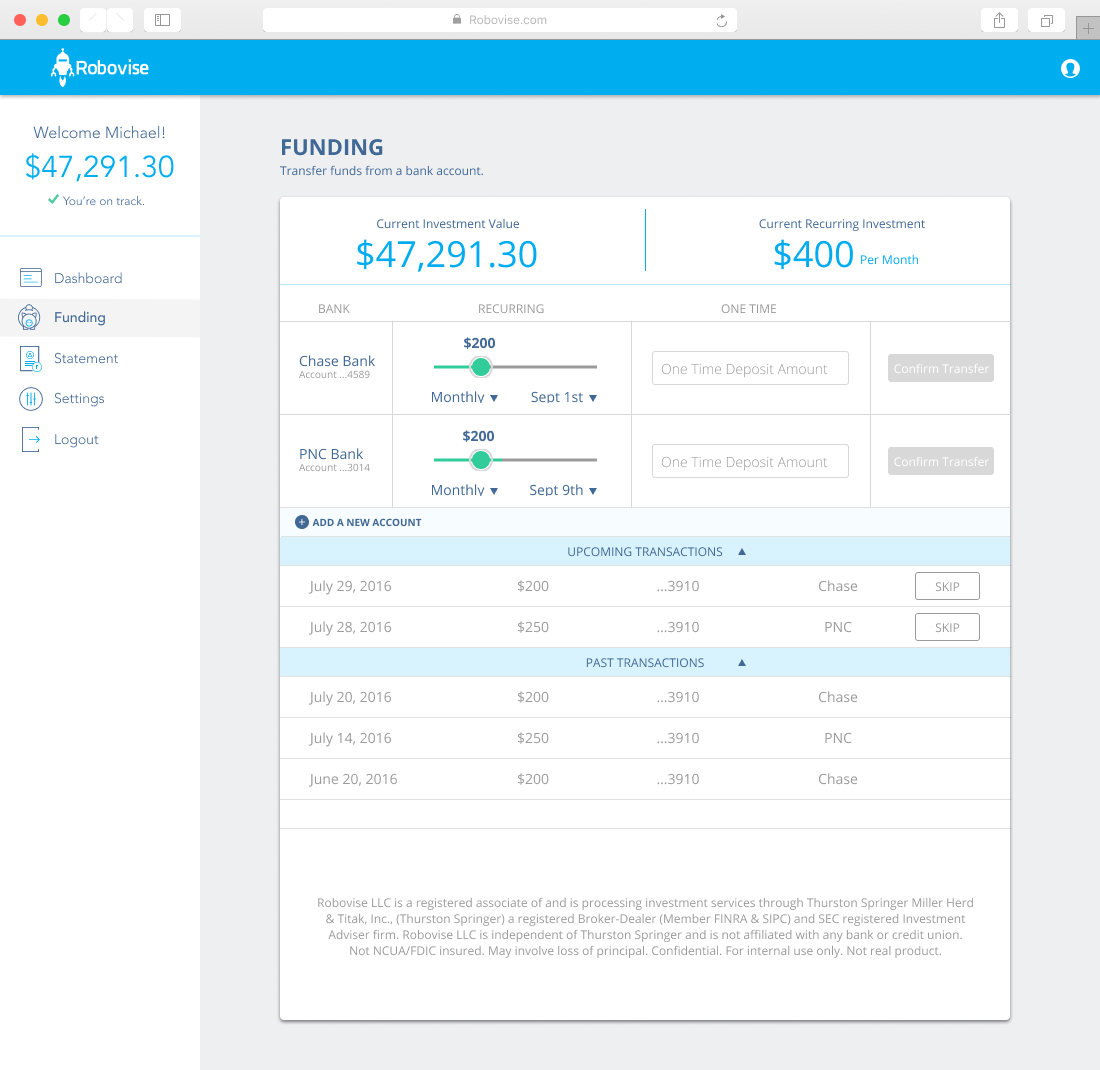Click the Robovise rocket logo

click(x=99, y=67)
